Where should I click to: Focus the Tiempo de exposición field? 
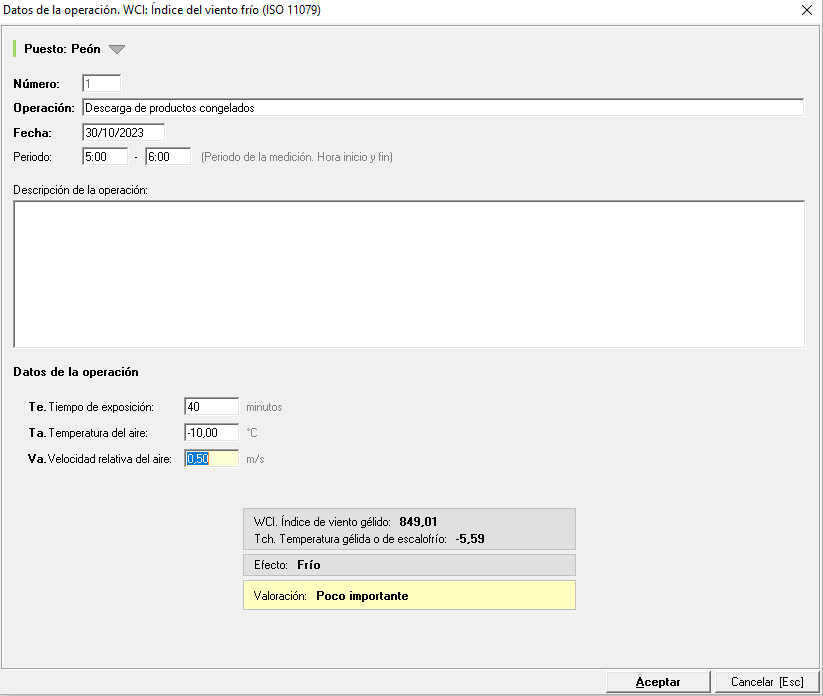(211, 407)
